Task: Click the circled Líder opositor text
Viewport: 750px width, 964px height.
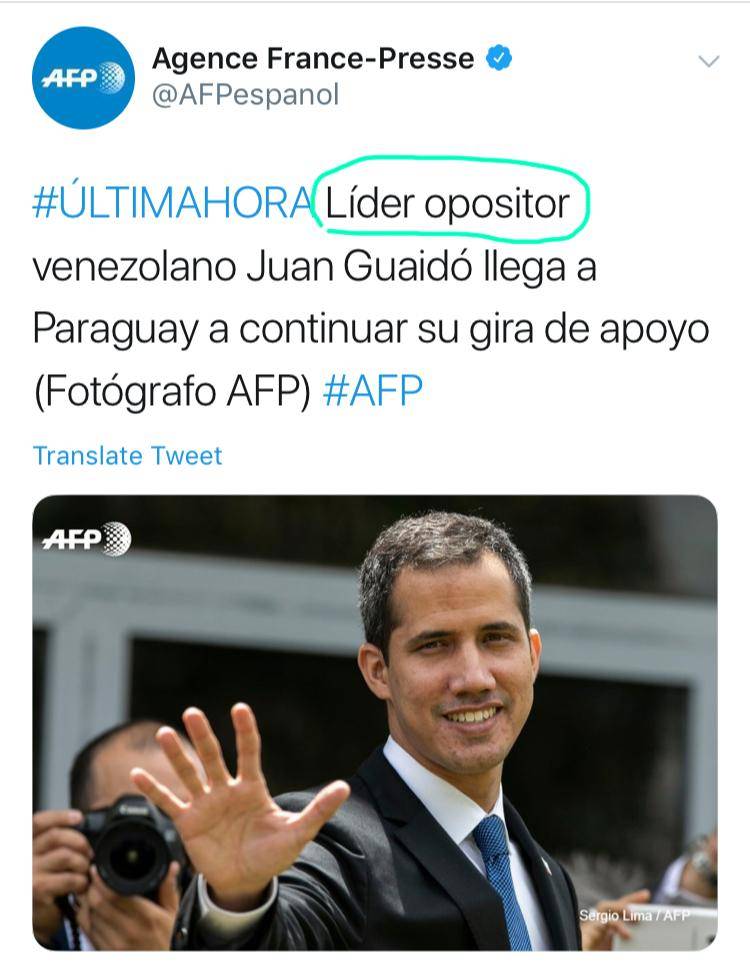Action: pos(448,204)
